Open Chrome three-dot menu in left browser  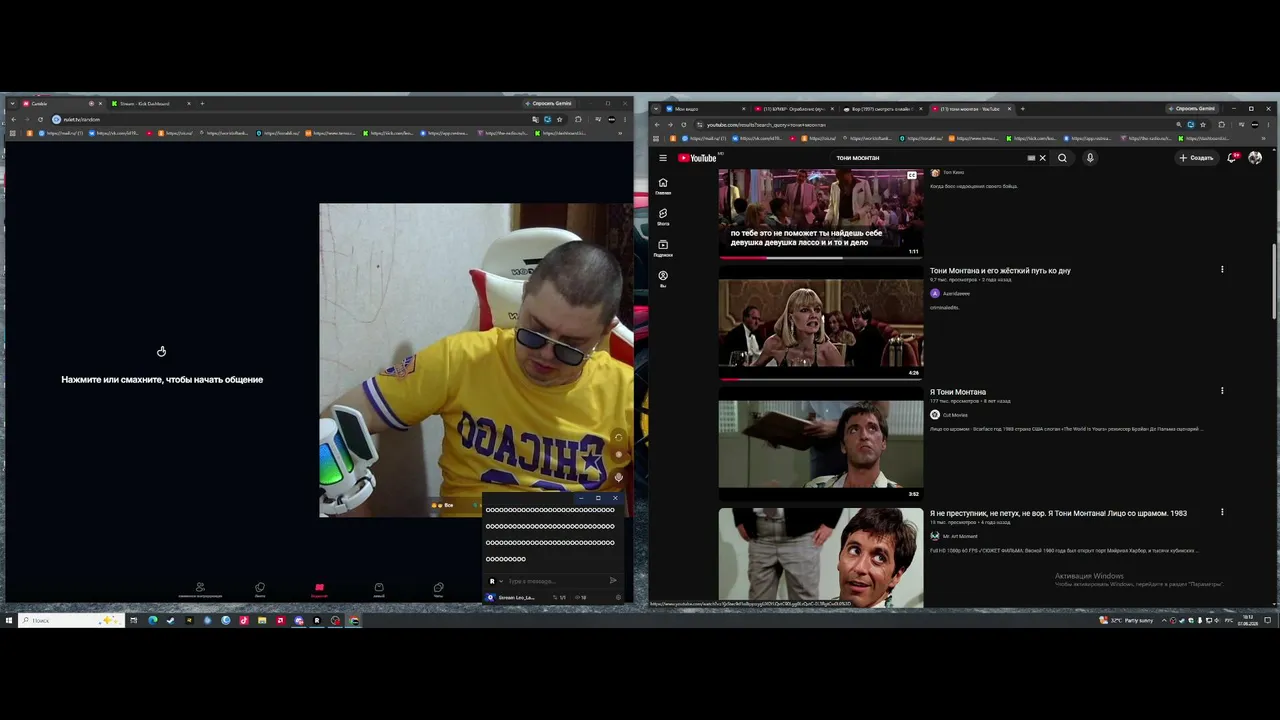click(x=625, y=119)
